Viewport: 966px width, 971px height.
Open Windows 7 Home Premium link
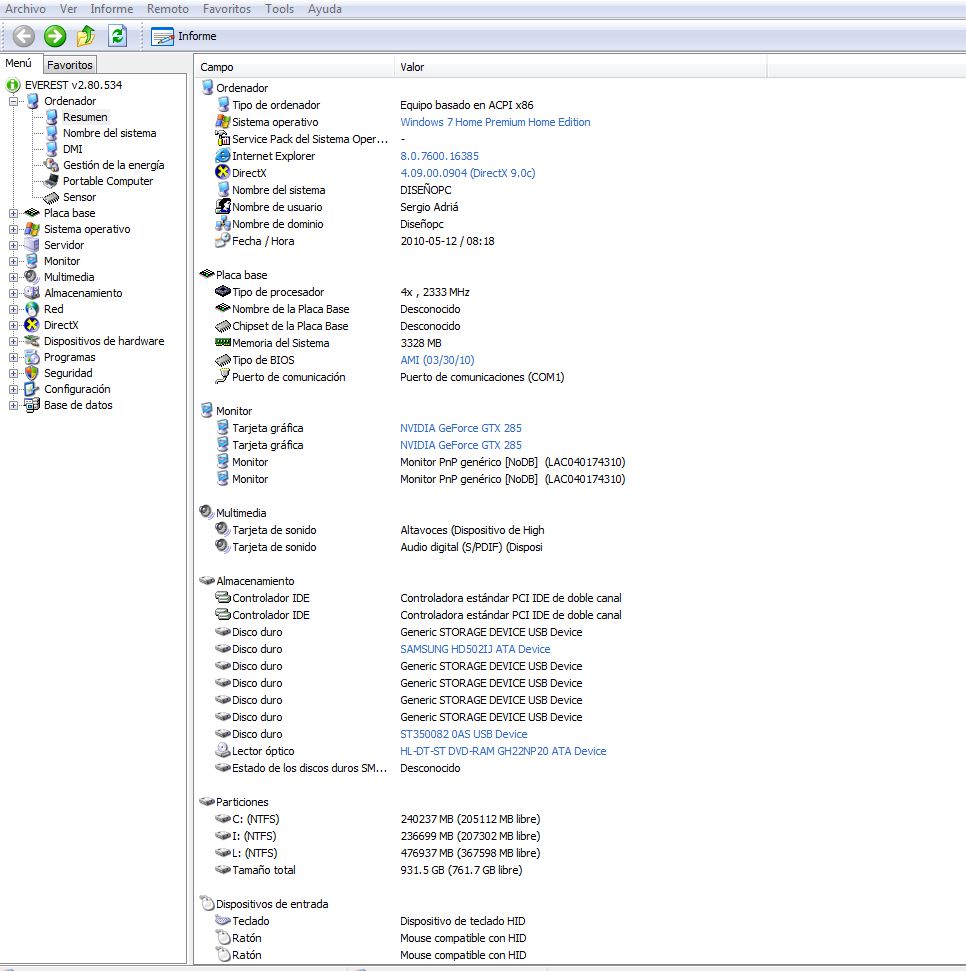[495, 122]
